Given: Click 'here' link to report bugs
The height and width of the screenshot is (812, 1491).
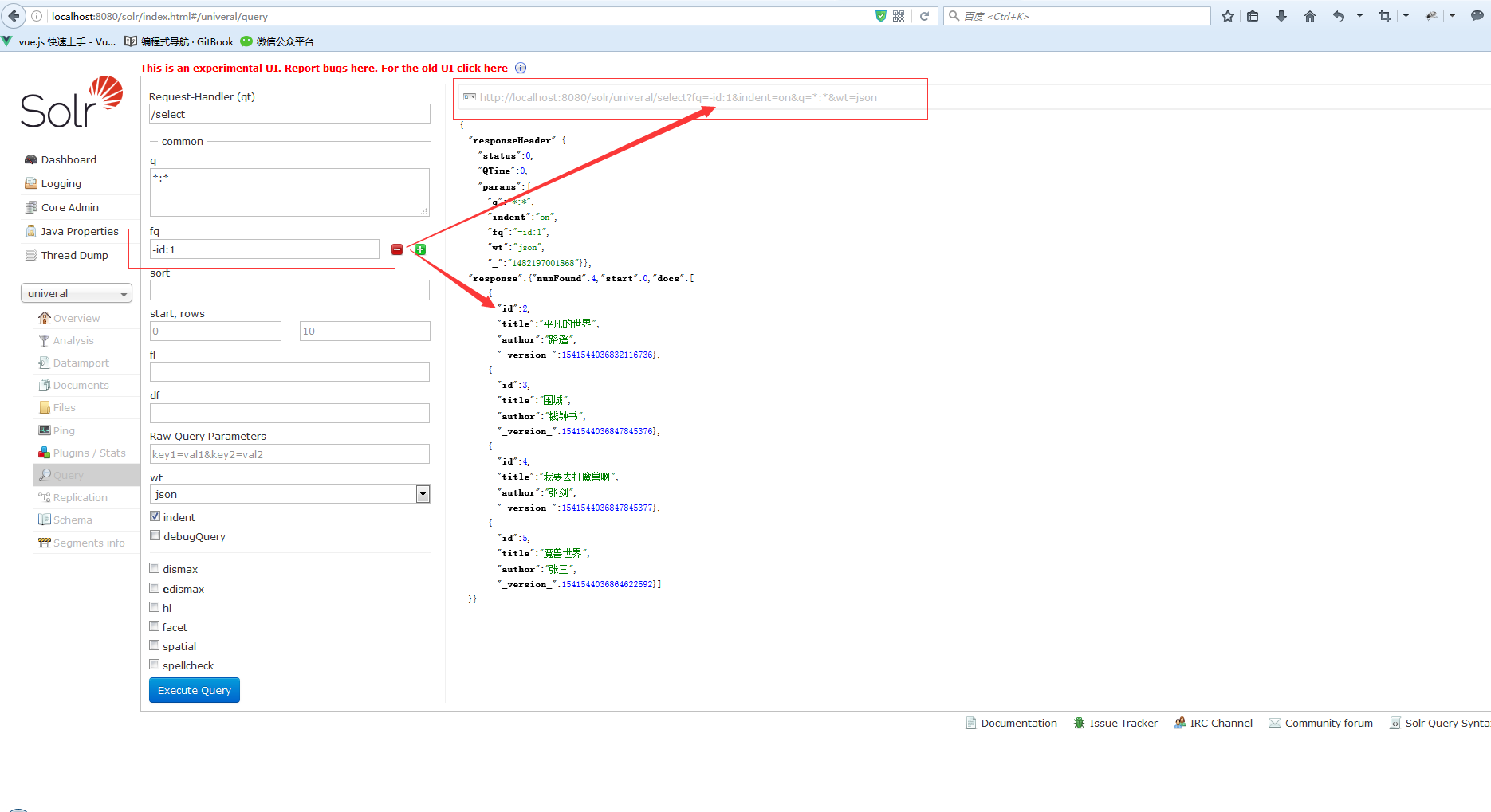Looking at the screenshot, I should coord(363,68).
